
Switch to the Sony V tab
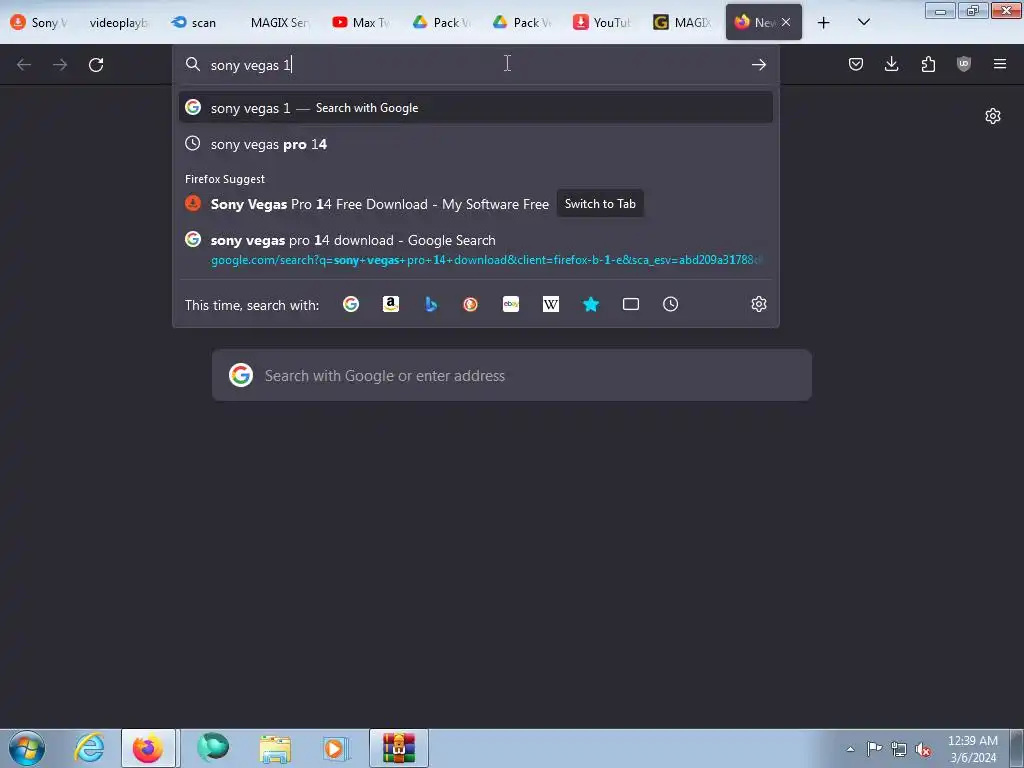[x=39, y=23]
